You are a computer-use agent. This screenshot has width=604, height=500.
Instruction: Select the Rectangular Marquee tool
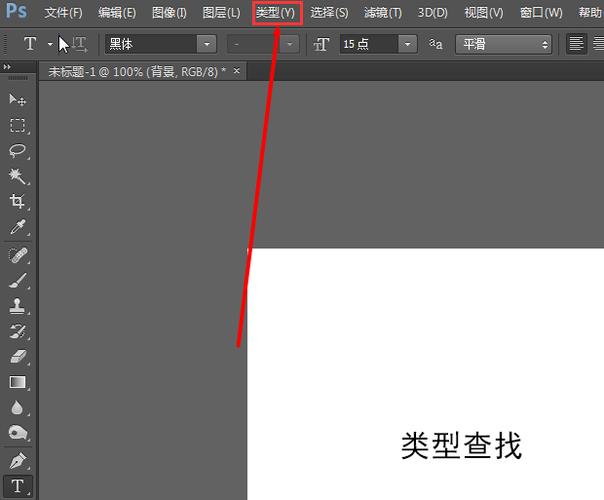[17, 125]
